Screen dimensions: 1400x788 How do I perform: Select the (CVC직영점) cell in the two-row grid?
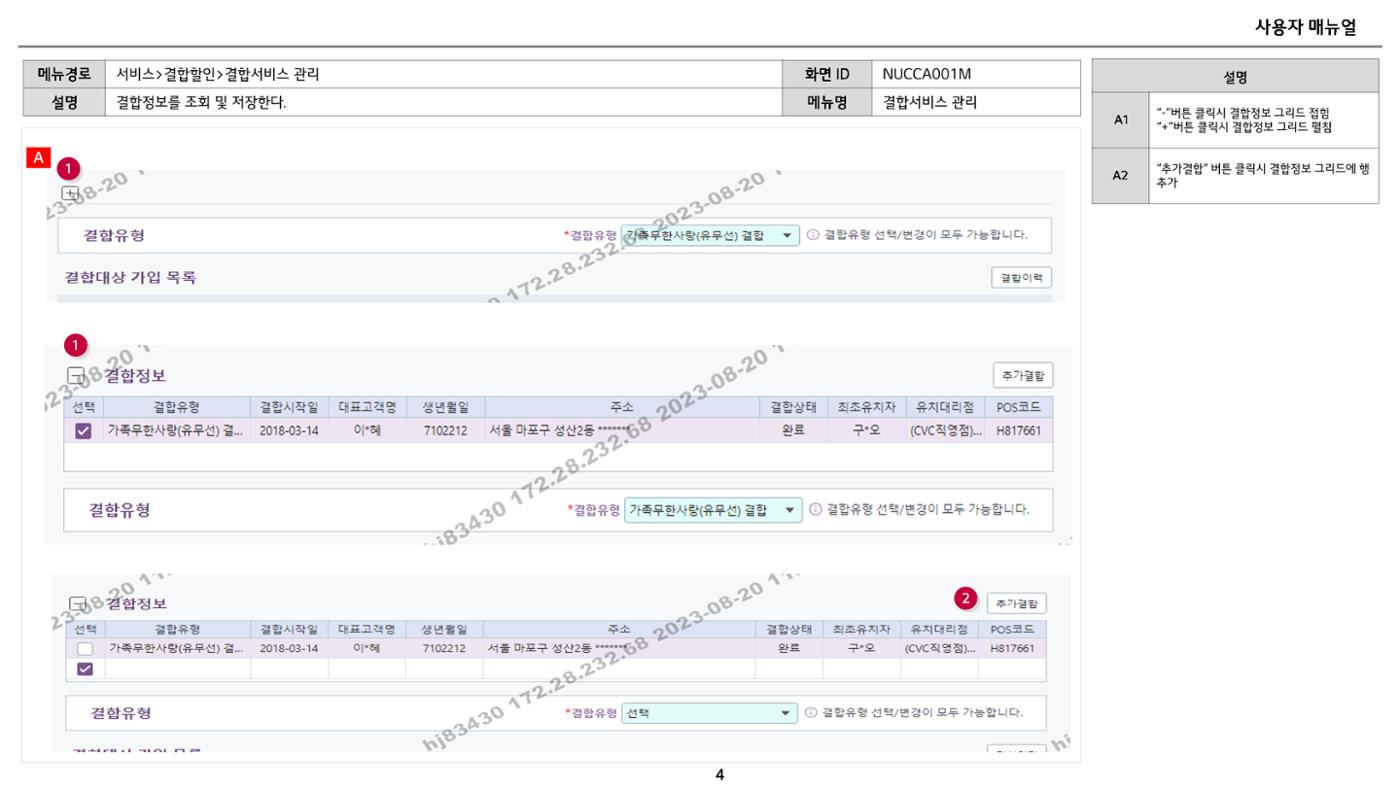pos(937,648)
